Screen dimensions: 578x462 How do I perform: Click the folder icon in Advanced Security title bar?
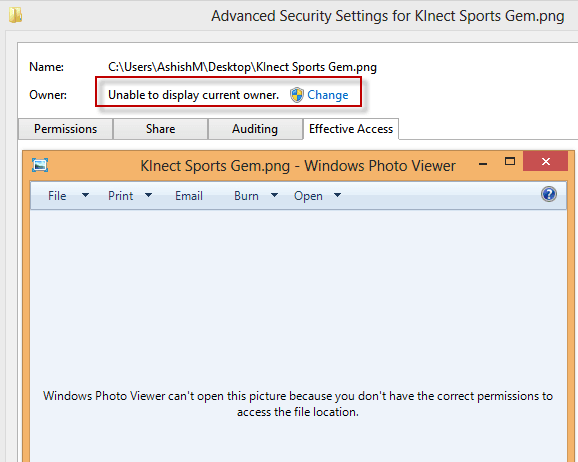click(x=15, y=15)
